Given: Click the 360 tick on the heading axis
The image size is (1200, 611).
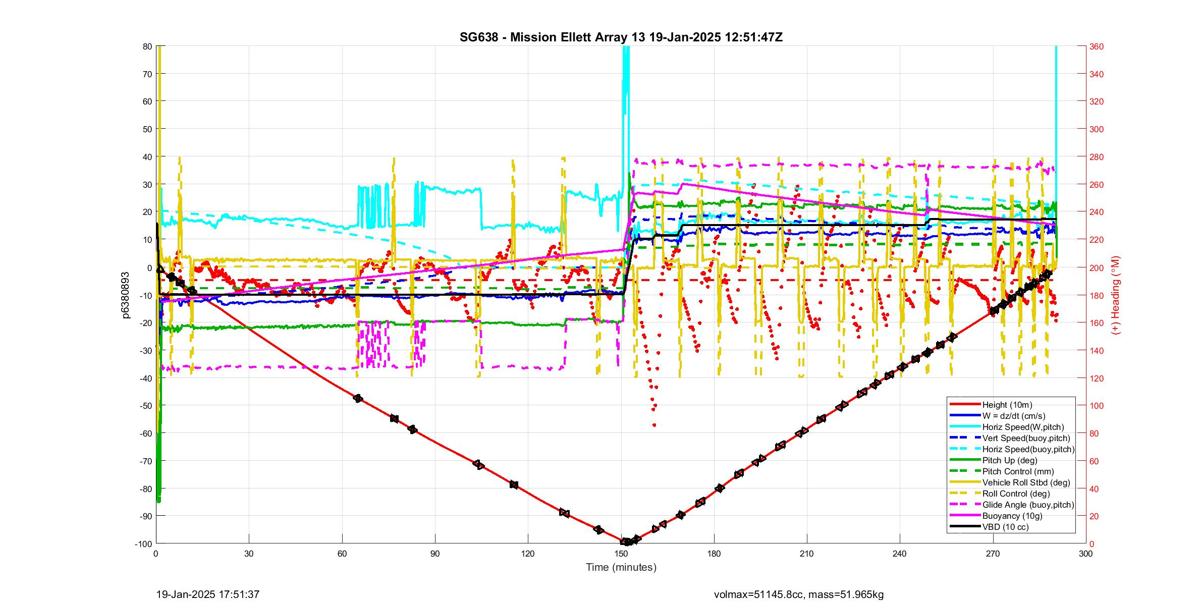Looking at the screenshot, I should tap(1098, 46).
